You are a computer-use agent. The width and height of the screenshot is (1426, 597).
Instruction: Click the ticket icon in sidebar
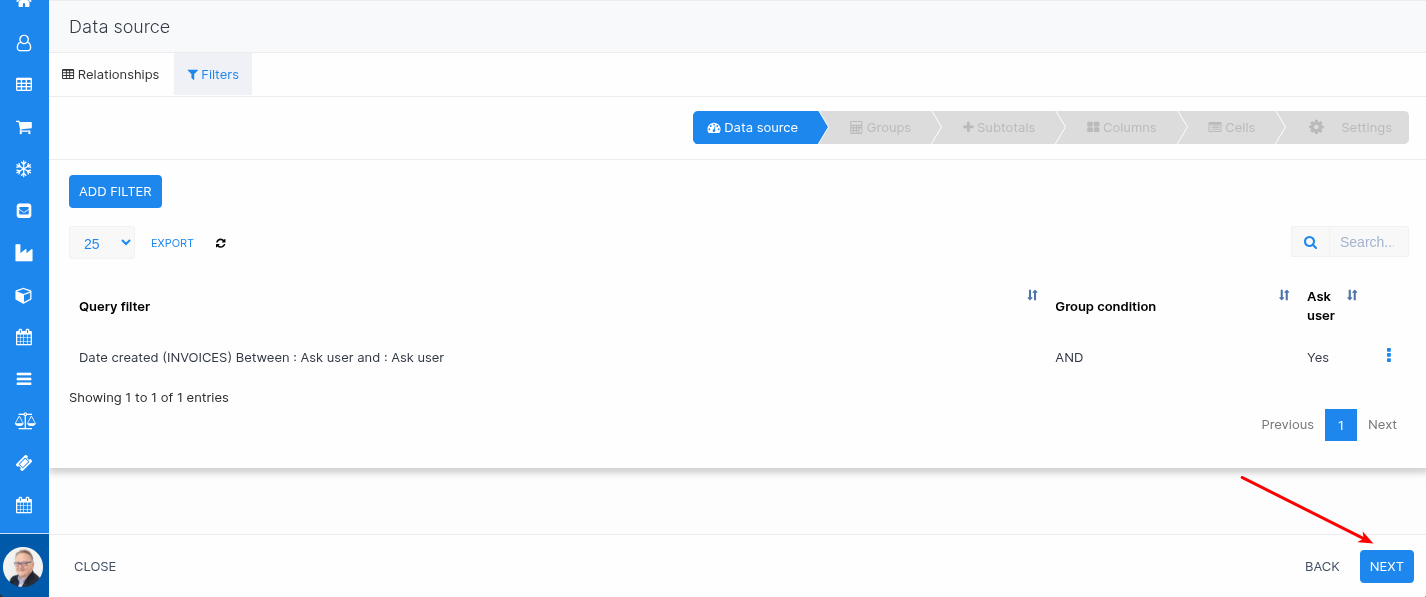(24, 463)
